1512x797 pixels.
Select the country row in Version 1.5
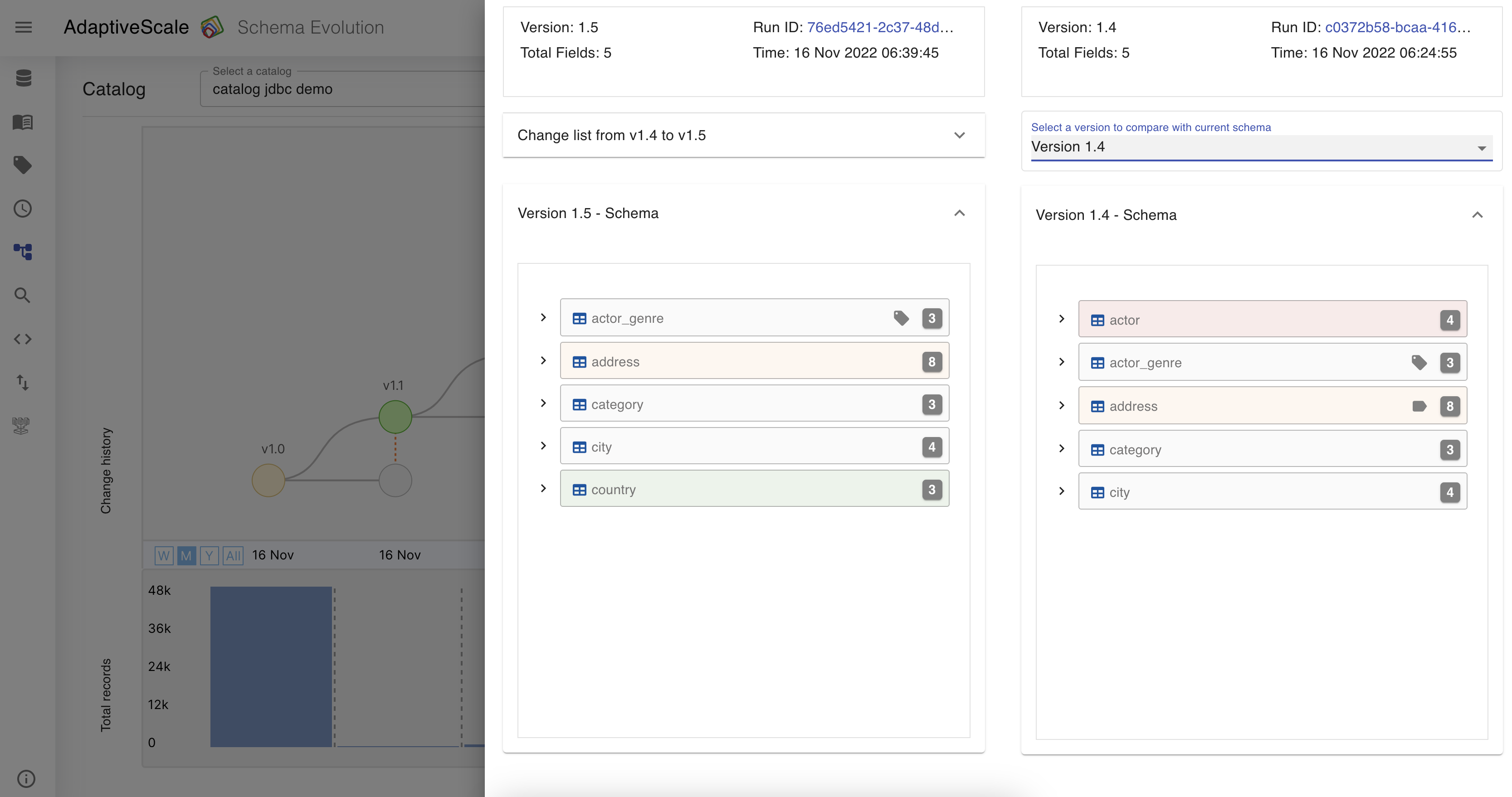(x=754, y=488)
